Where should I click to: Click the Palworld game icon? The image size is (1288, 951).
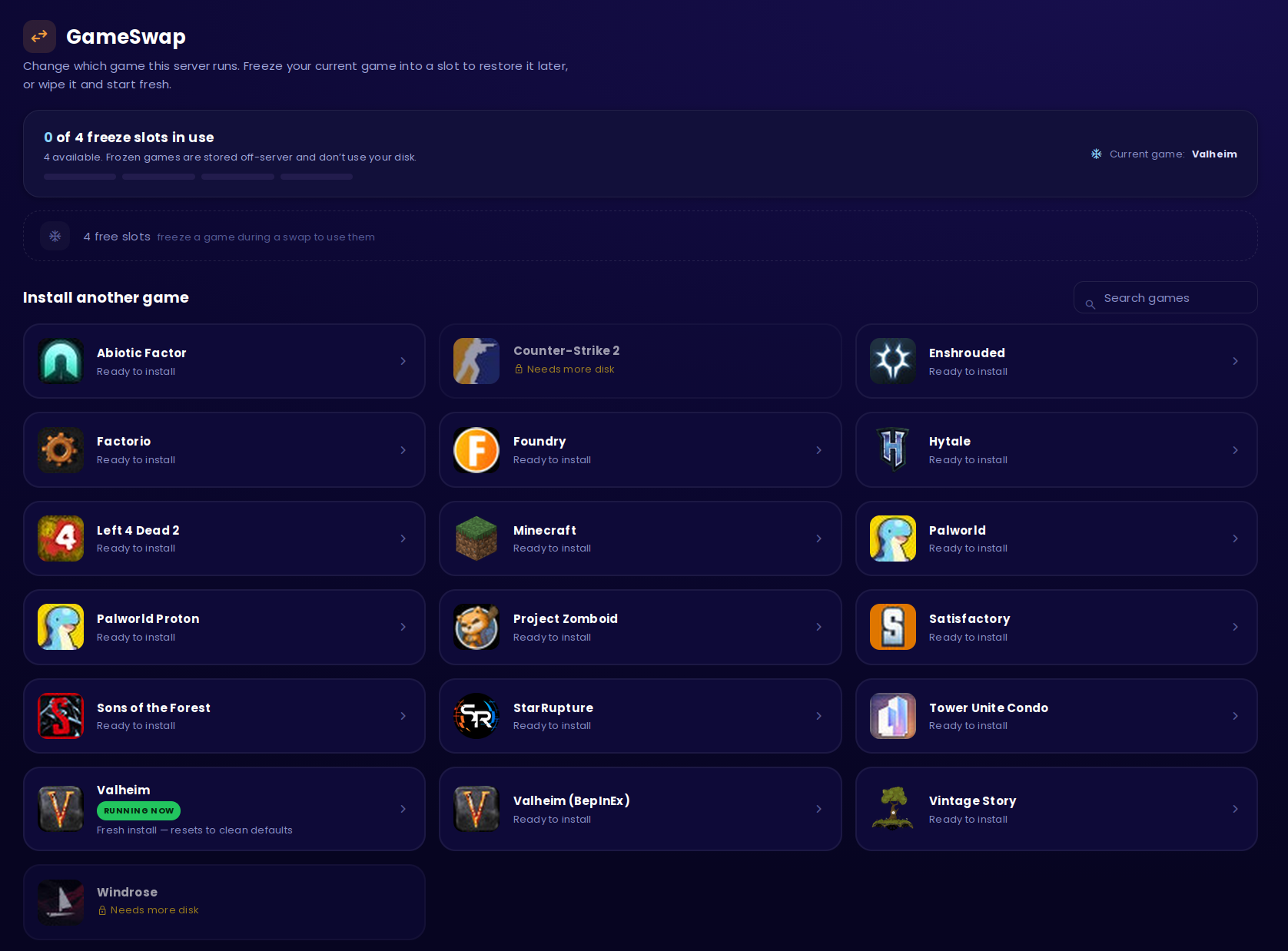pos(893,538)
